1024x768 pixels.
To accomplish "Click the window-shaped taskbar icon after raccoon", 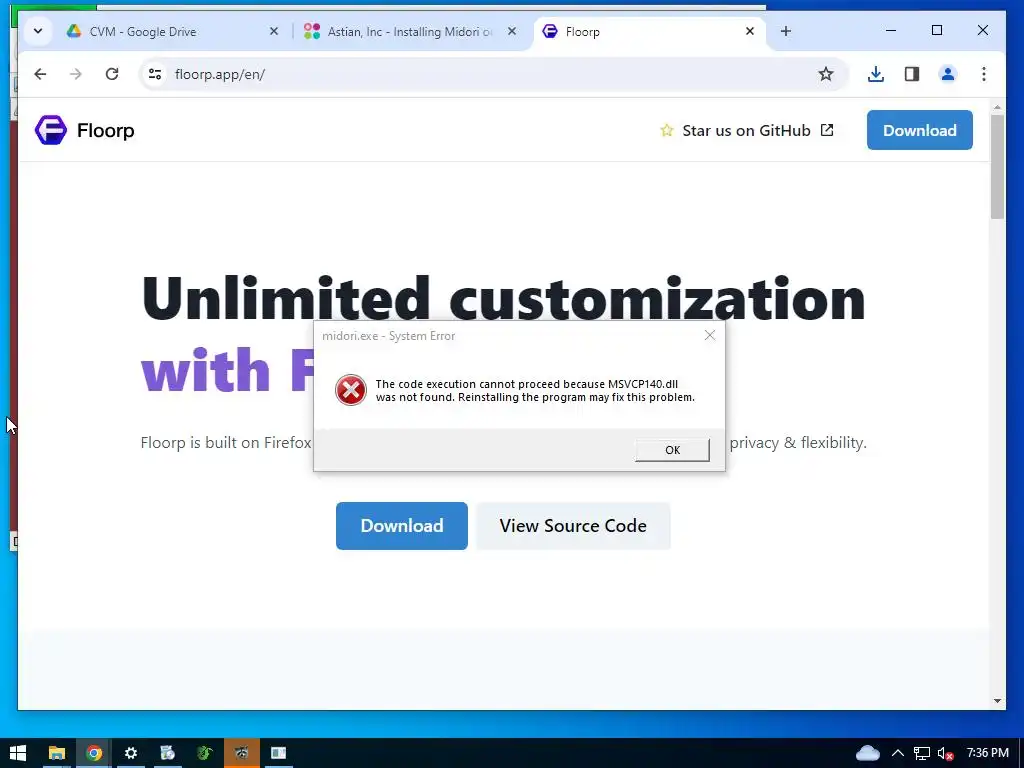I will point(278,753).
